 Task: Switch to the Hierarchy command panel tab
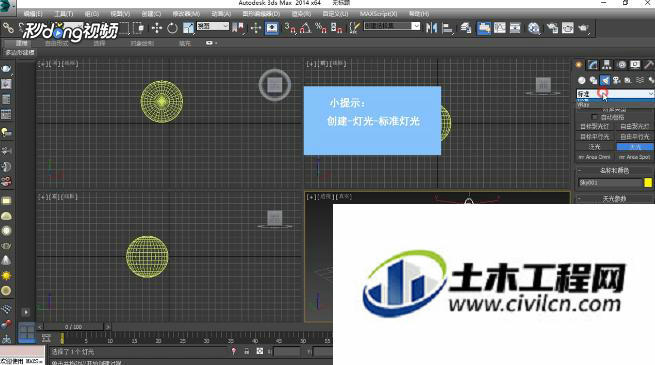pyautogui.click(x=607, y=65)
